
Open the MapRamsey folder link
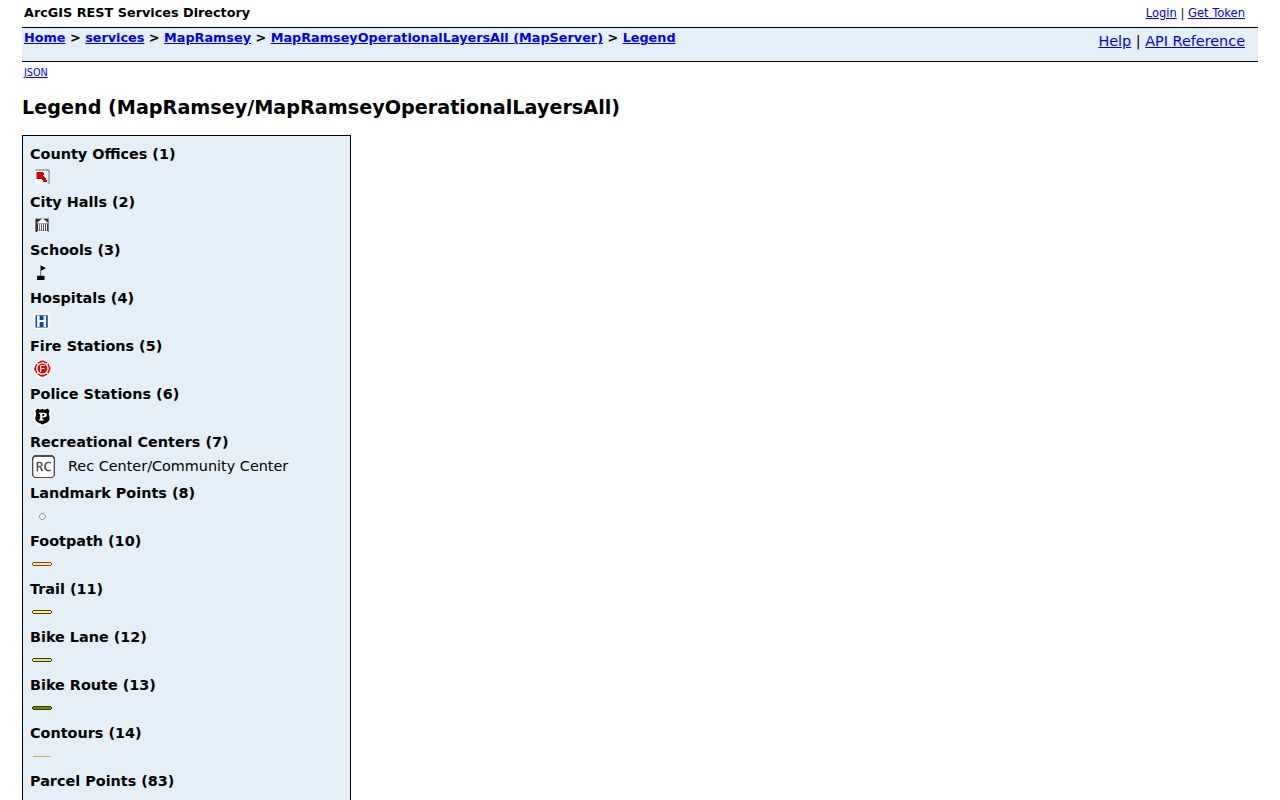(x=208, y=38)
